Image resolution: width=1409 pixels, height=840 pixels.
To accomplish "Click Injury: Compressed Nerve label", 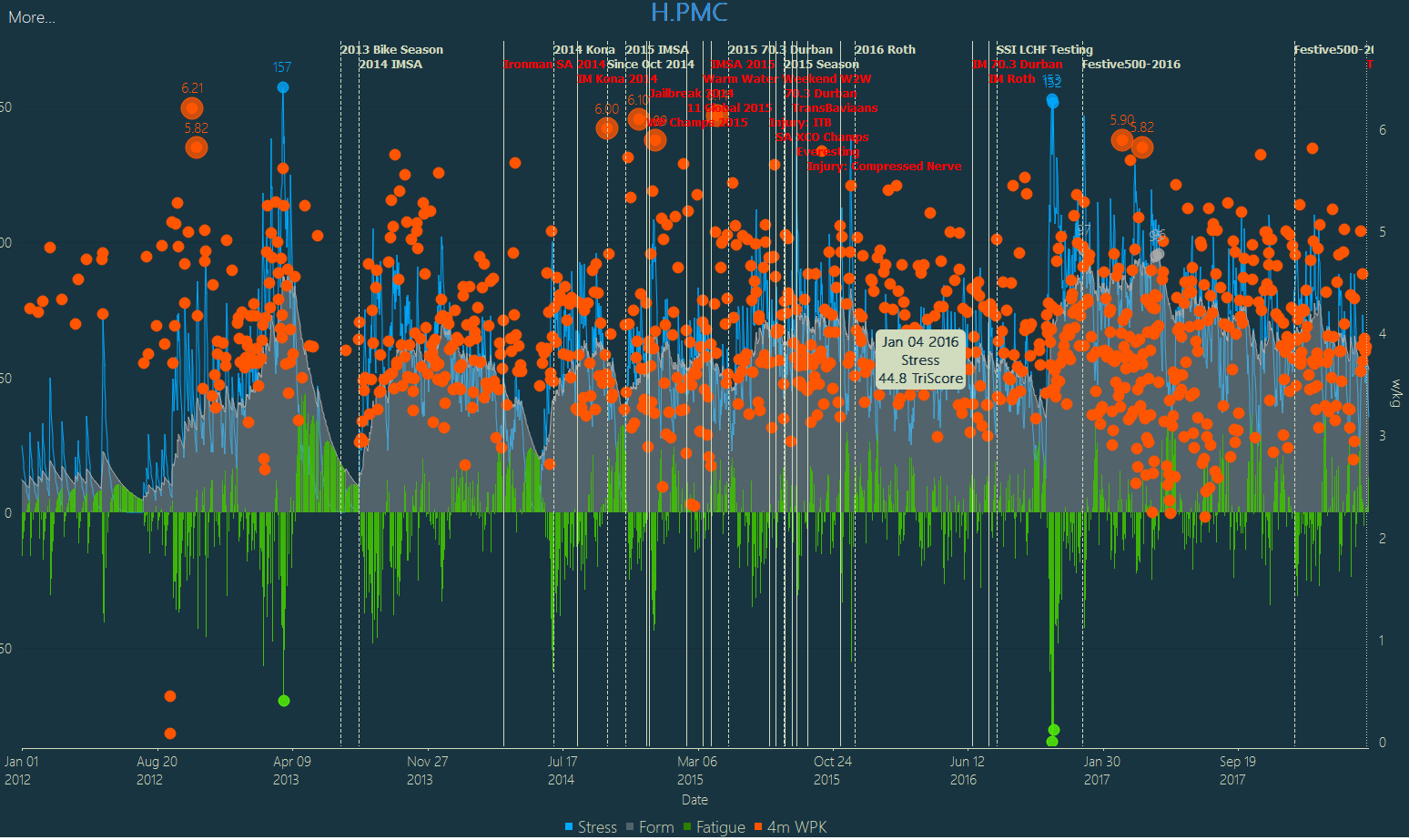I will (x=885, y=167).
